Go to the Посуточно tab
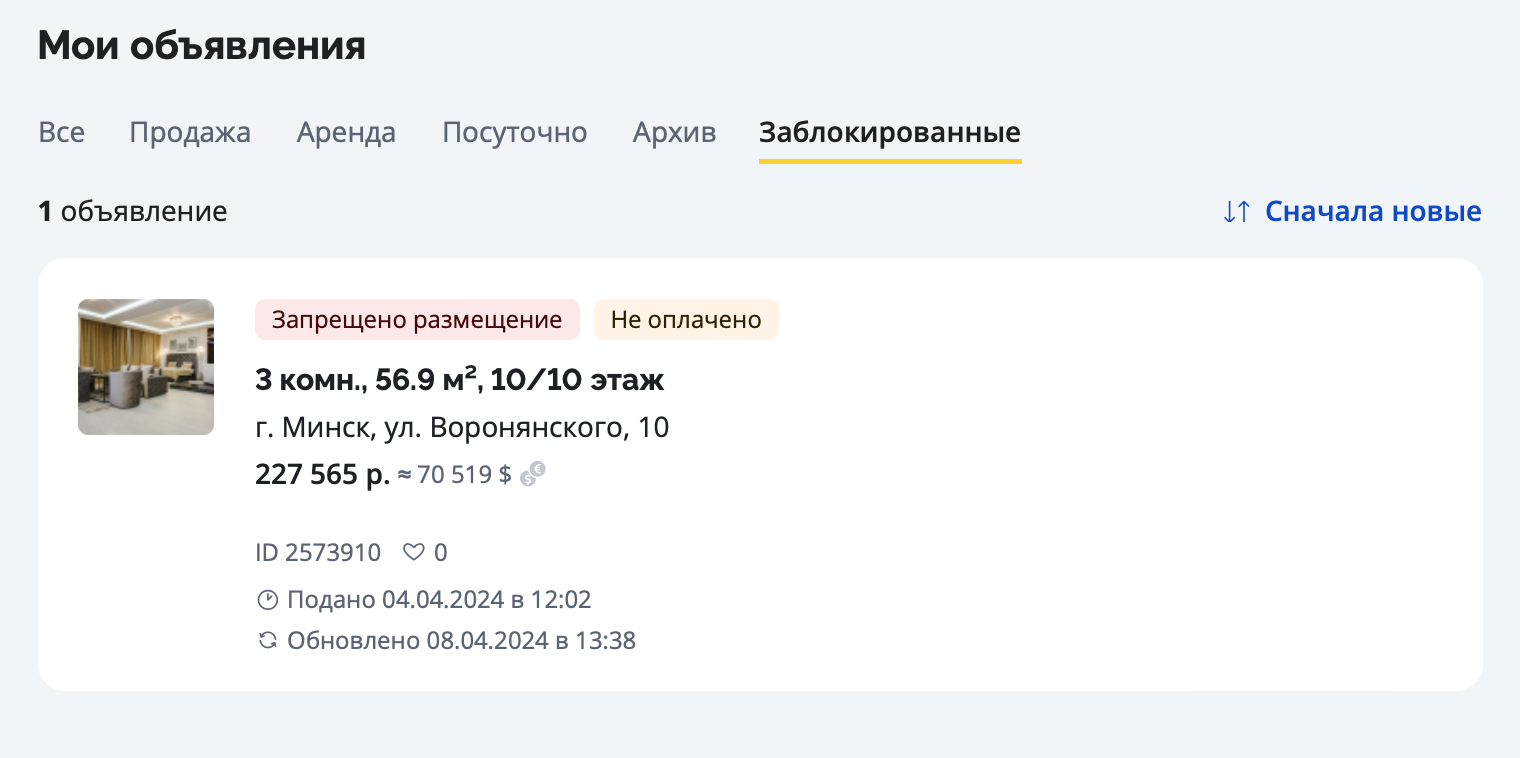The height and width of the screenshot is (758, 1520). pos(514,133)
